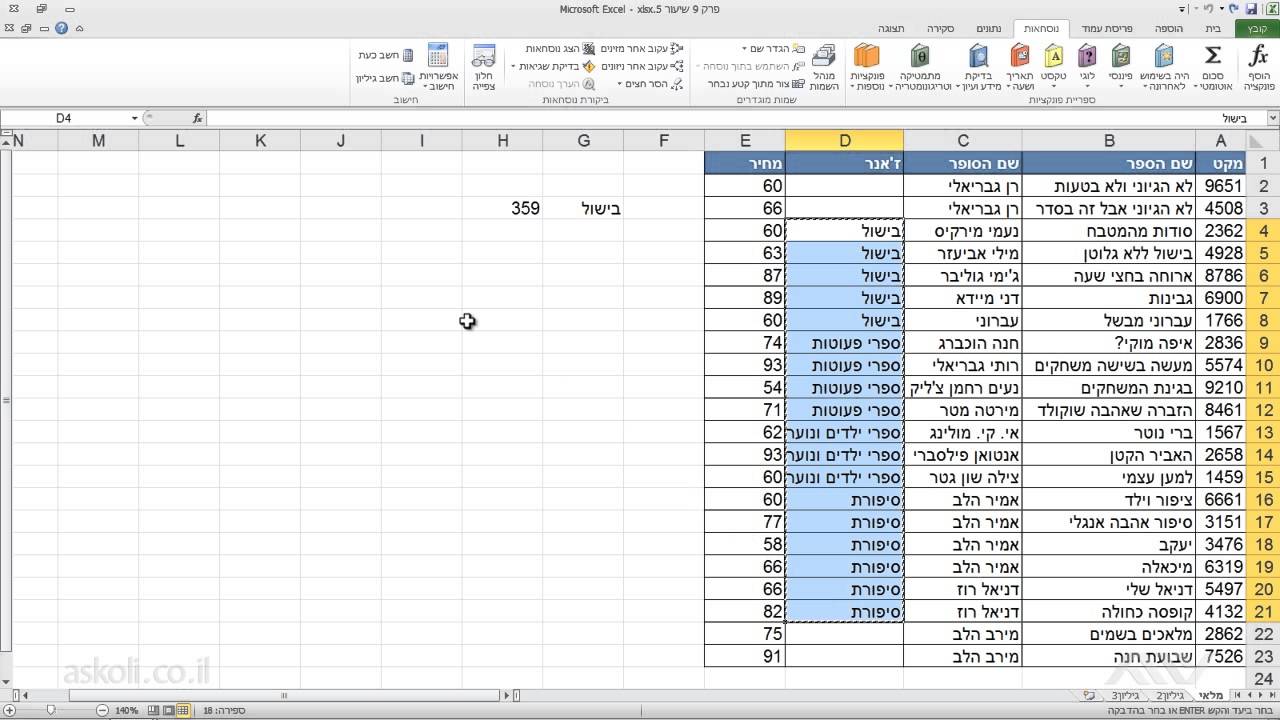Click Trace Dependents (עקוב אחר ניזונים)
Image resolution: width=1280 pixels, height=720 pixels.
tap(641, 66)
